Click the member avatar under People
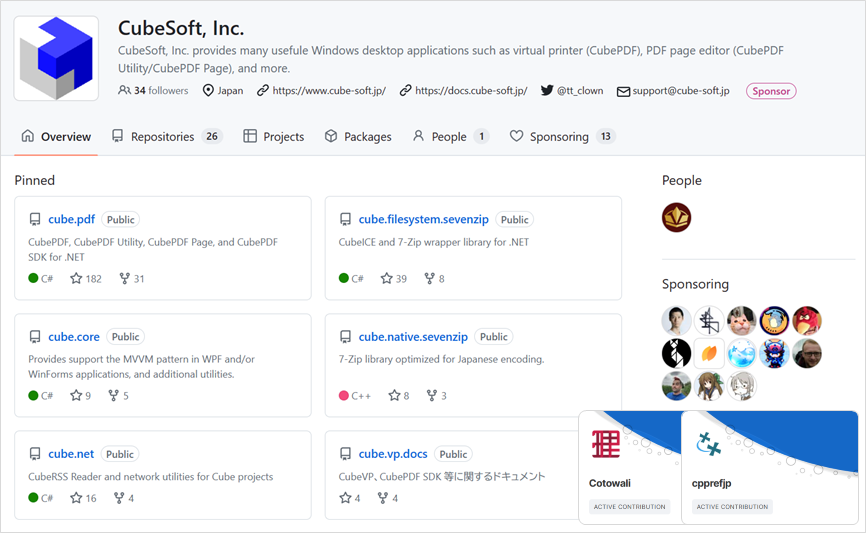The width and height of the screenshot is (866, 533). click(x=677, y=217)
